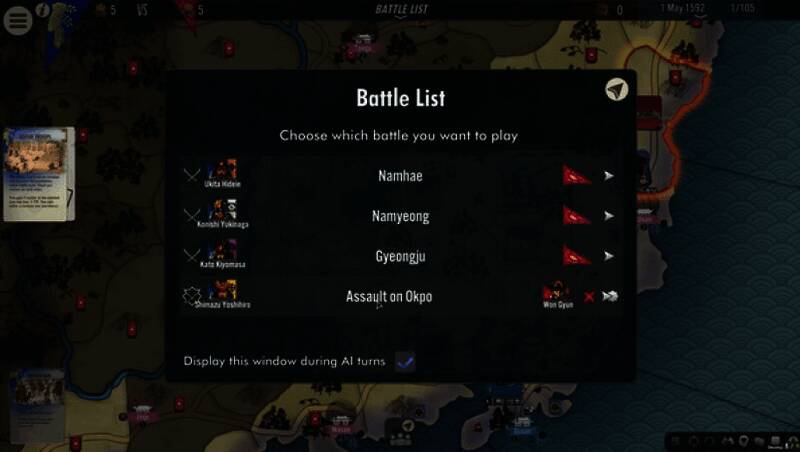Start the Namhae battle with its arrow
Image resolution: width=800 pixels, height=452 pixels.
[x=609, y=175]
